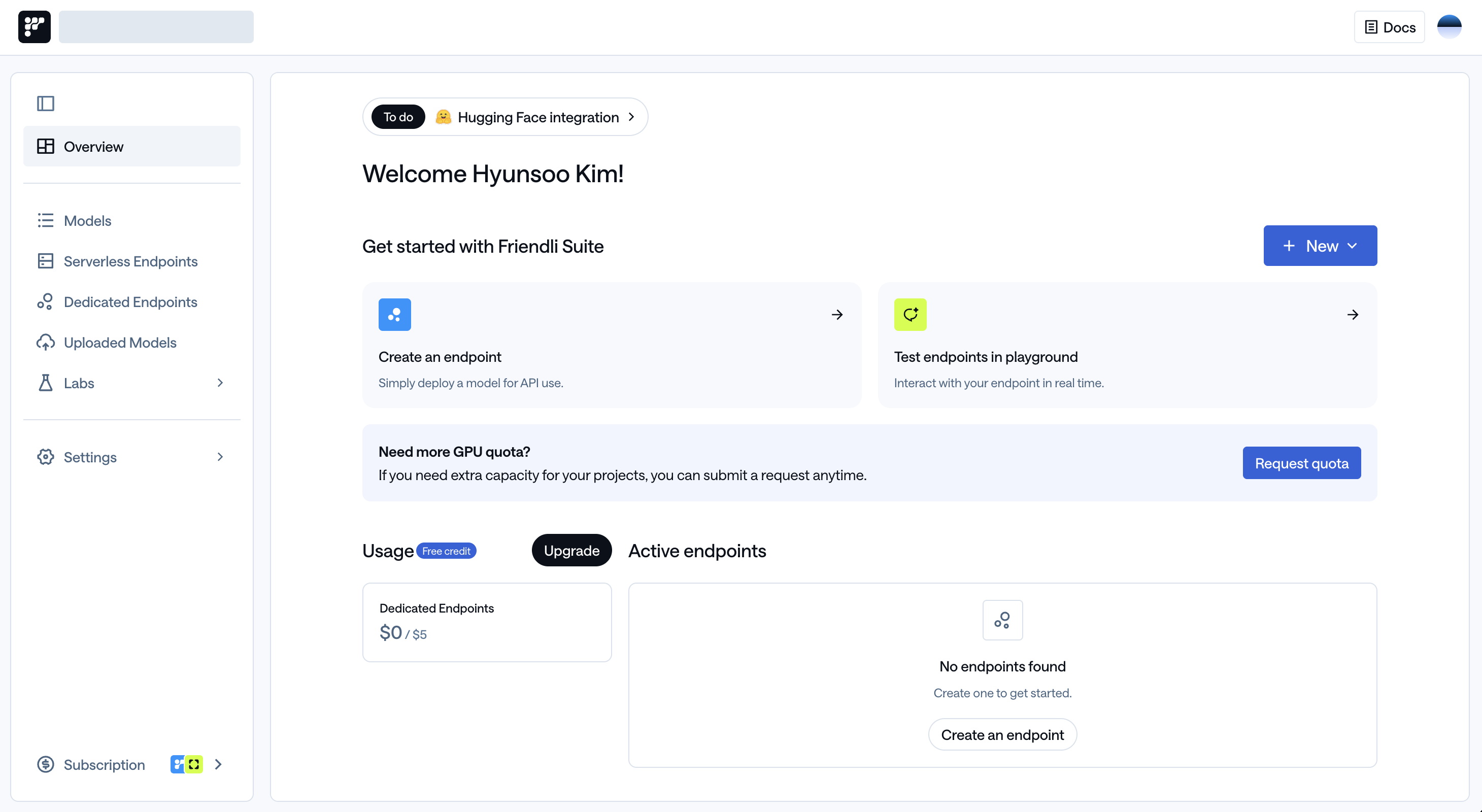Expand the Settings submenu
The height and width of the screenshot is (812, 1482).
[220, 457]
